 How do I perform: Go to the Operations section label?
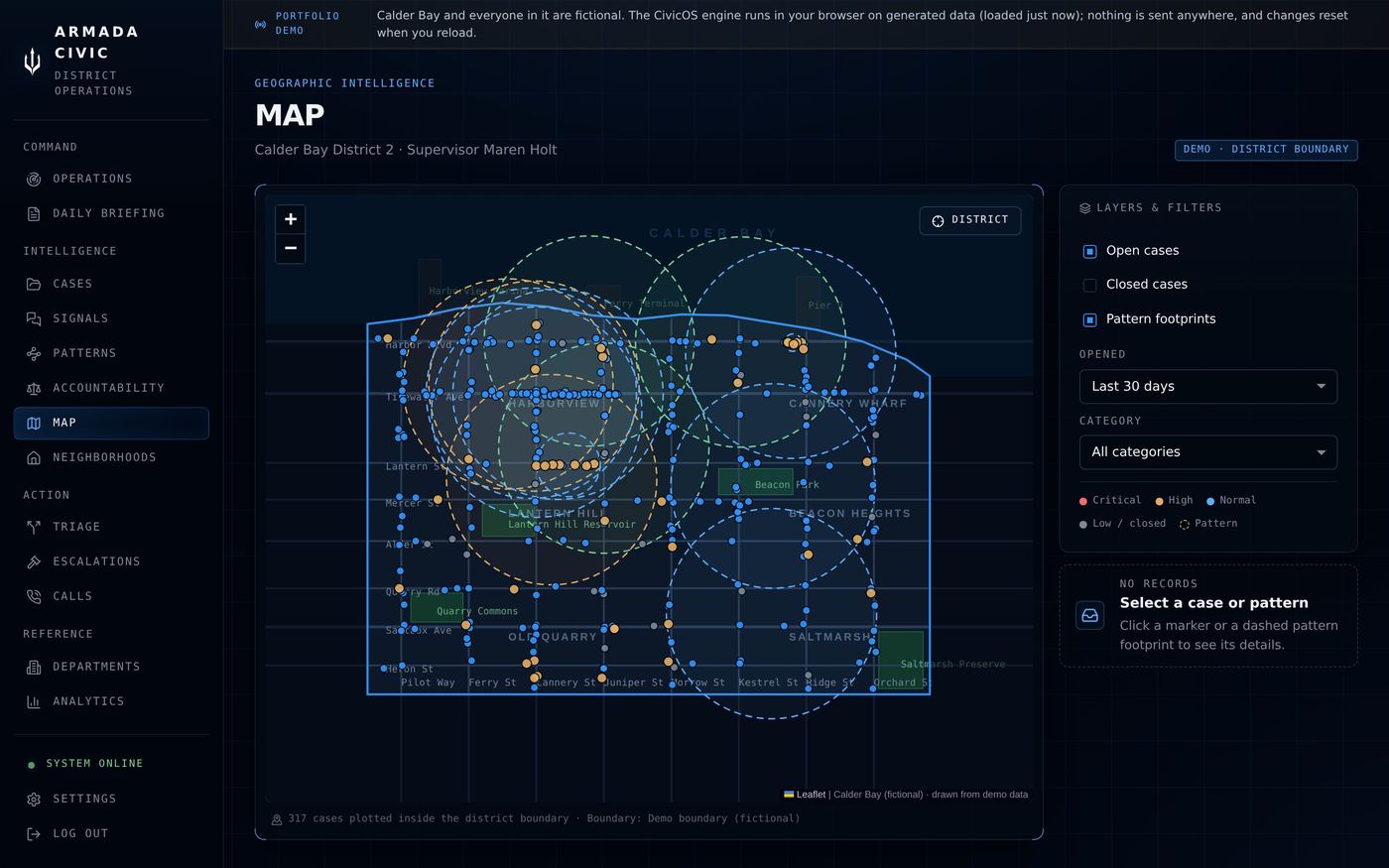tap(92, 179)
